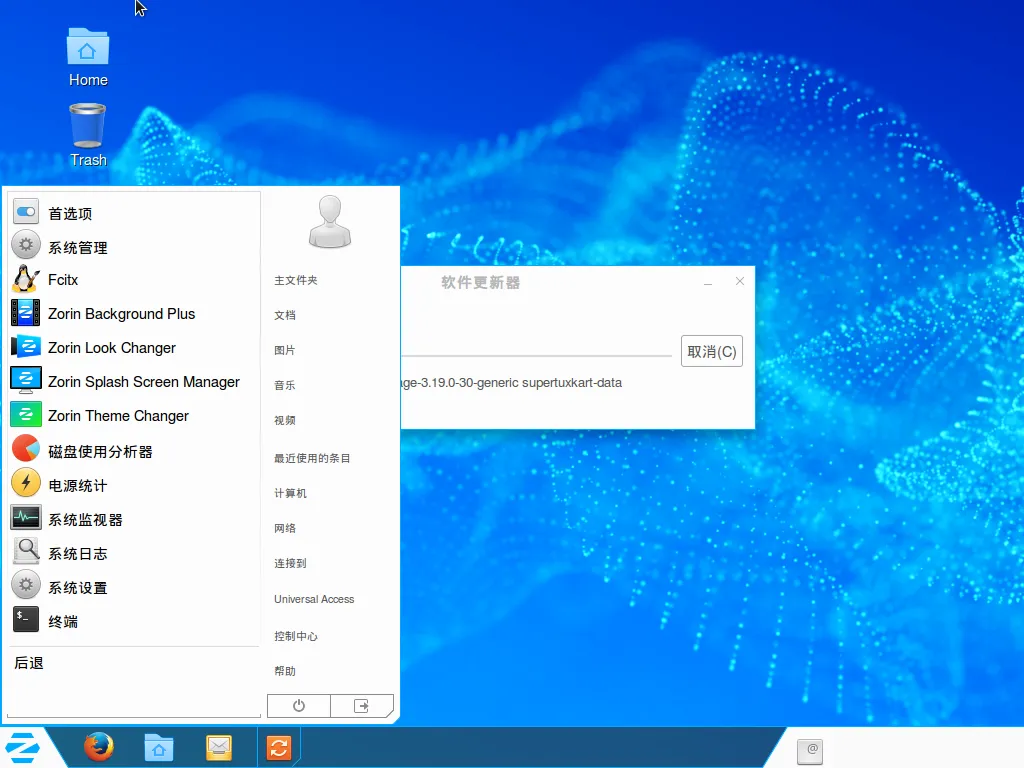Open the Trash icon on the desktop

tap(88, 134)
